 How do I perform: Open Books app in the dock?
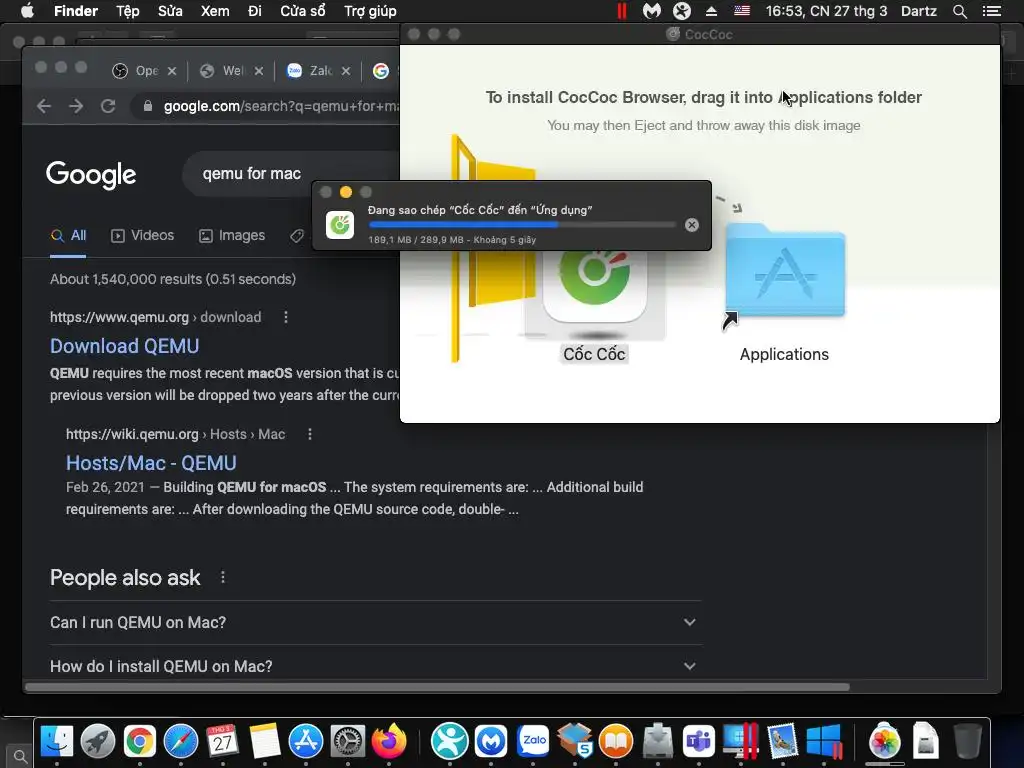(616, 741)
